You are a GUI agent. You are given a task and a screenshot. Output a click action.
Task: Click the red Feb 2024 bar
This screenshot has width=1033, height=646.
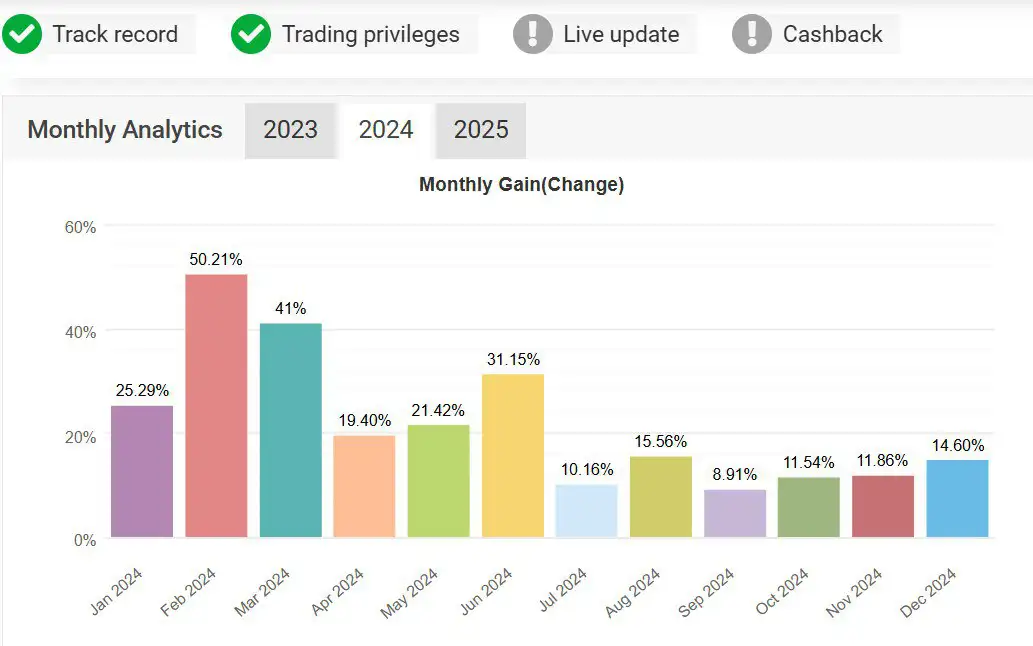(216, 405)
